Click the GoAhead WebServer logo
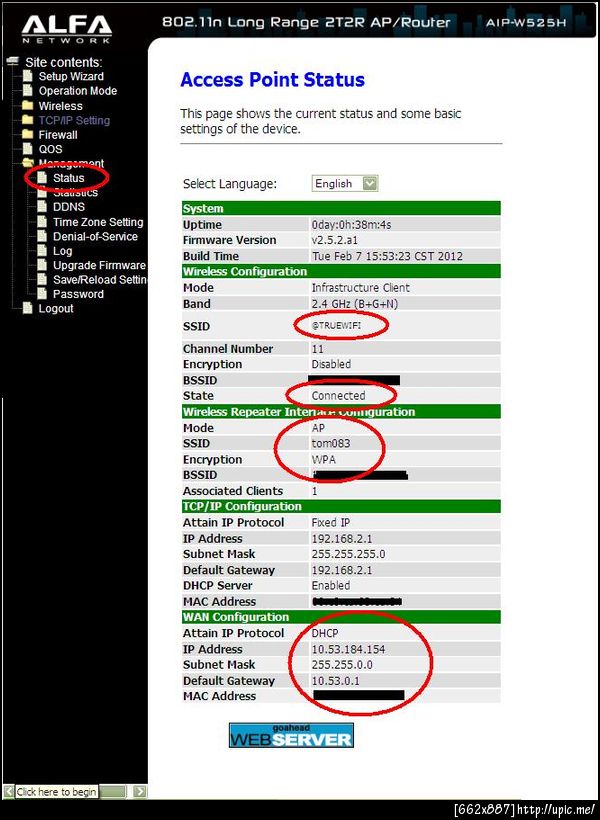600x820 pixels. [x=291, y=735]
